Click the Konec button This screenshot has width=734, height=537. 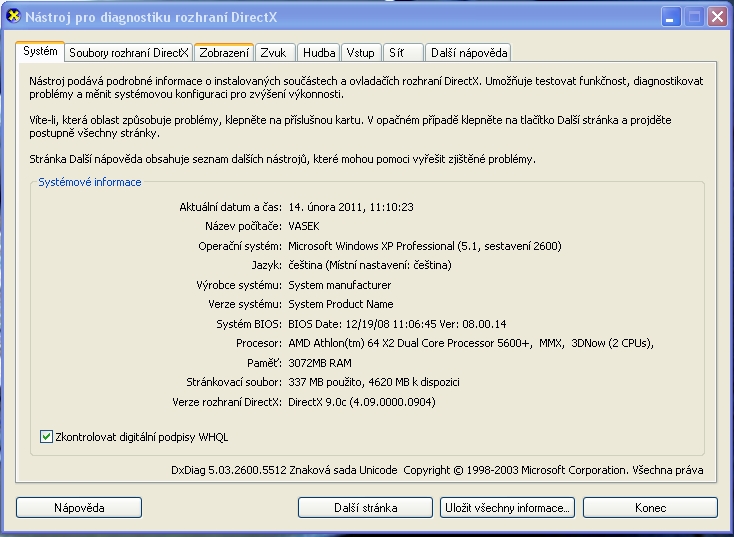click(650, 508)
